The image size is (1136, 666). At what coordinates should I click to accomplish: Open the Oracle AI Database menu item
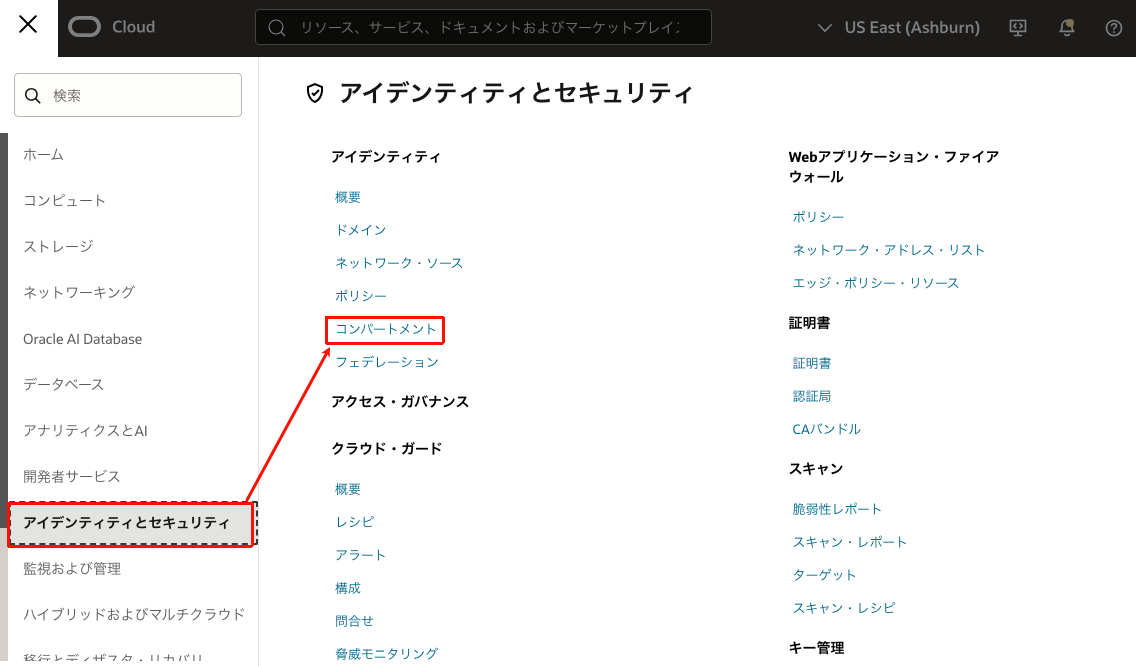click(x=83, y=339)
